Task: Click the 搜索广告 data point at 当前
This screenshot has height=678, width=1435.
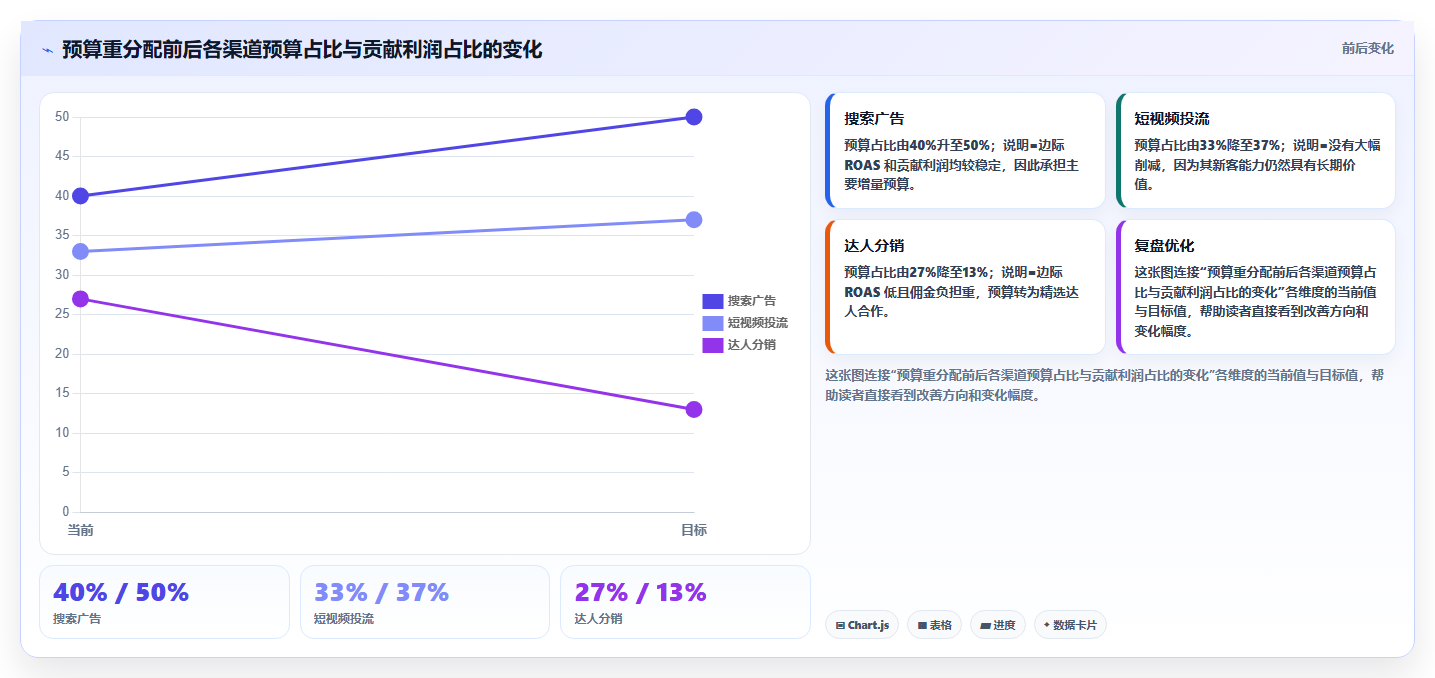Action: pos(80,196)
